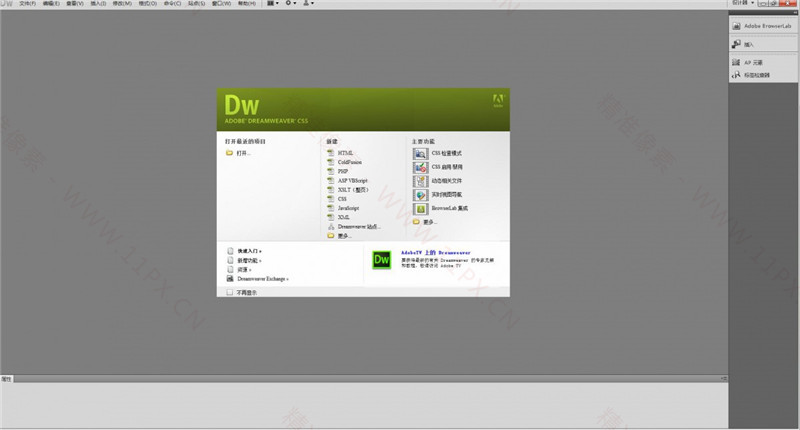The image size is (800, 430).
Task: Open the 实时视图导航 feature
Action: coord(437,195)
